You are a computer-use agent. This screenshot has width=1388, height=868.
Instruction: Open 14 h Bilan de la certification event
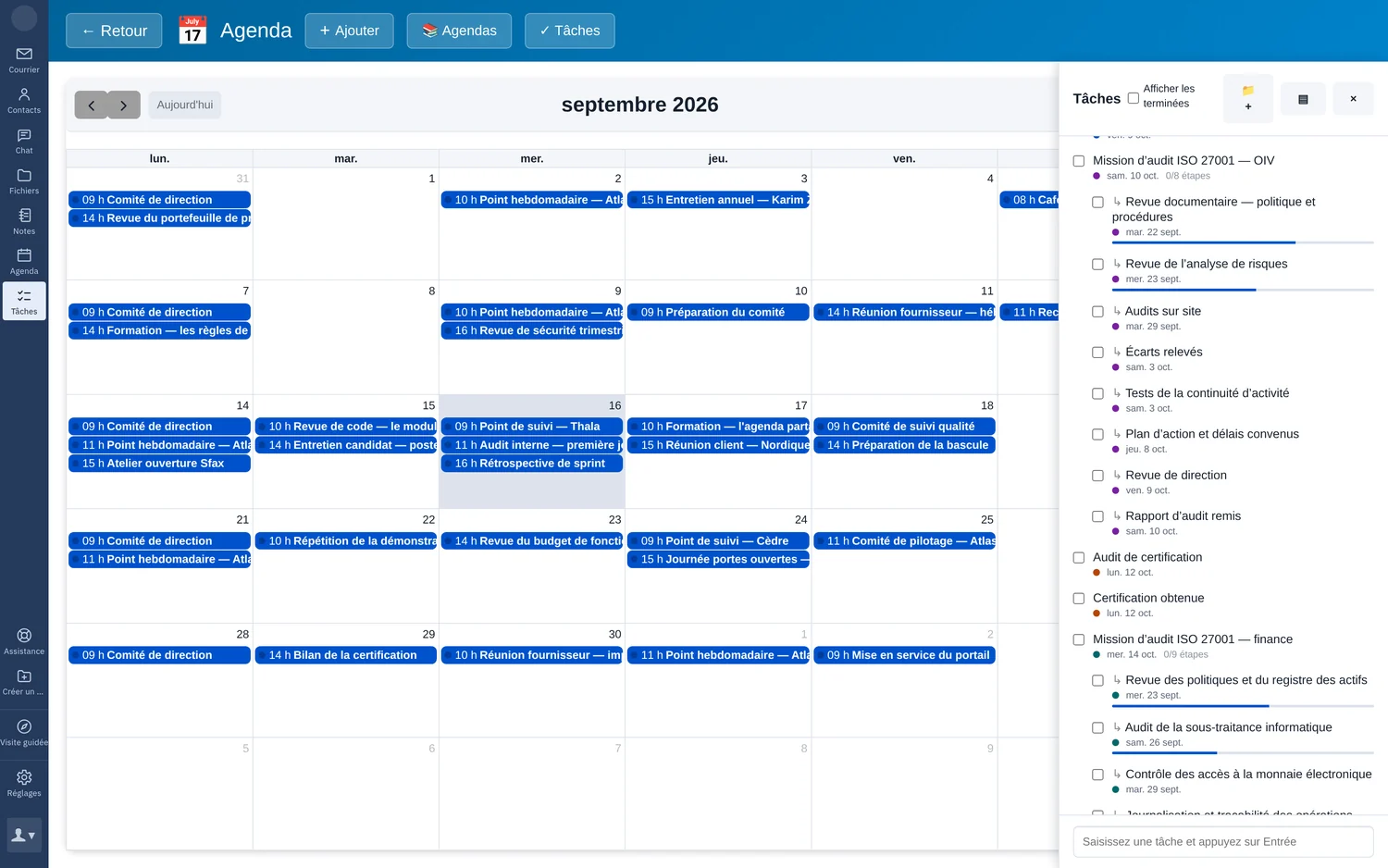point(345,655)
